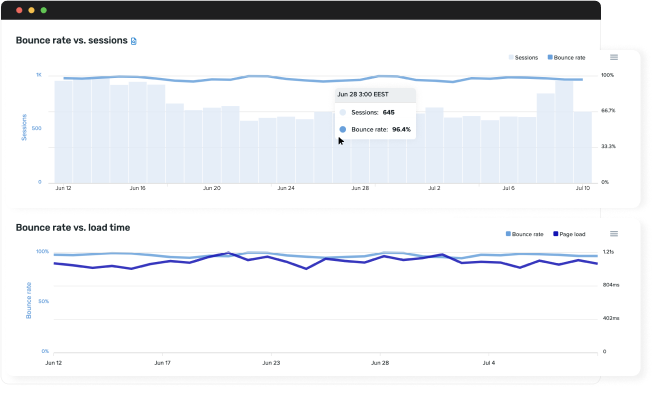Image resolution: width=654 pixels, height=410 pixels.
Task: Click the 66.7% right axis label
Action: 608,111
